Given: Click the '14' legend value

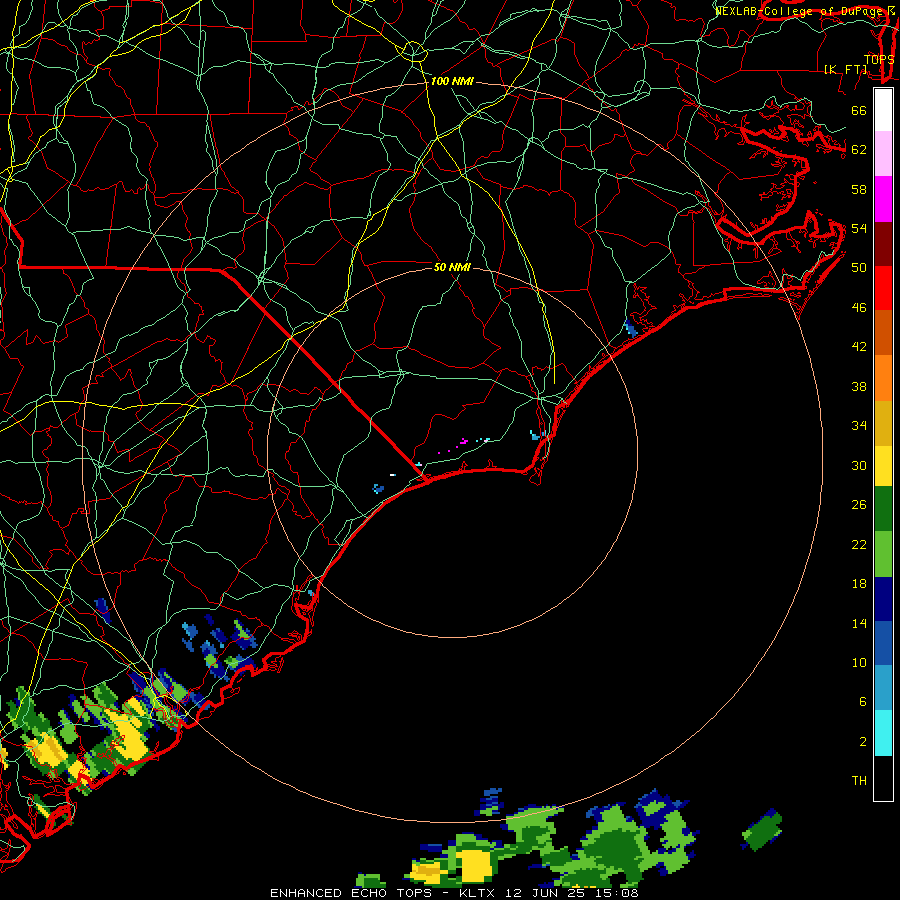Looking at the screenshot, I should tap(859, 623).
